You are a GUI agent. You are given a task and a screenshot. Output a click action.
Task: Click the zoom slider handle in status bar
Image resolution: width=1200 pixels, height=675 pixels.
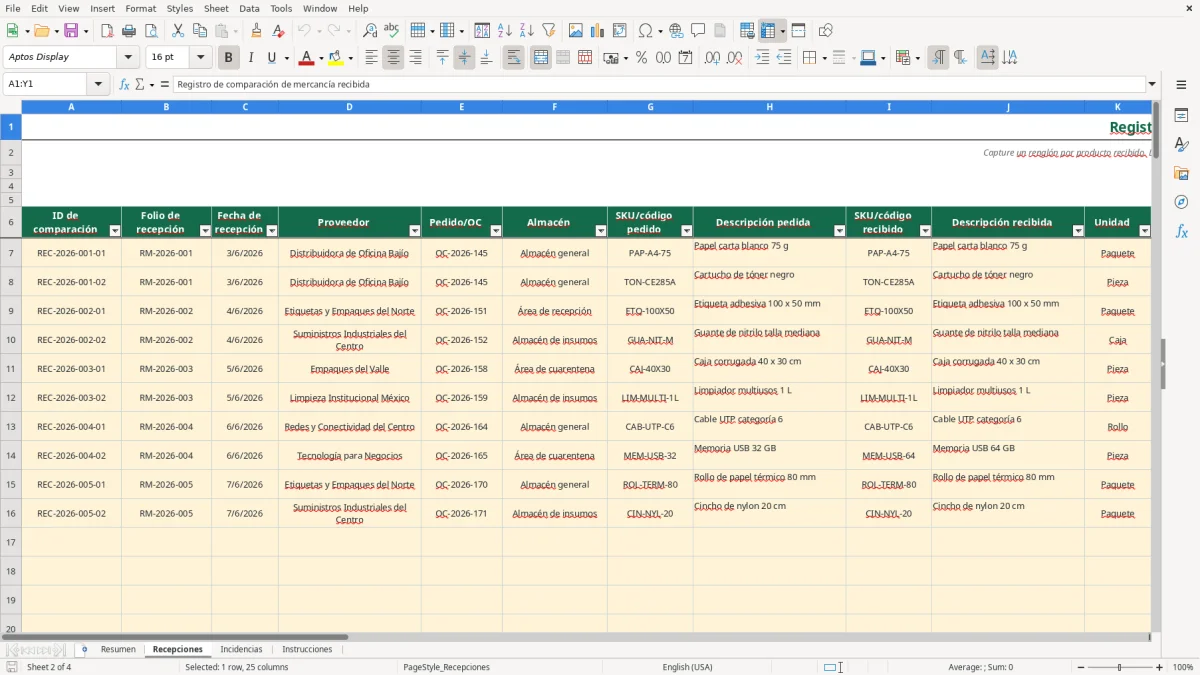coord(1120,667)
